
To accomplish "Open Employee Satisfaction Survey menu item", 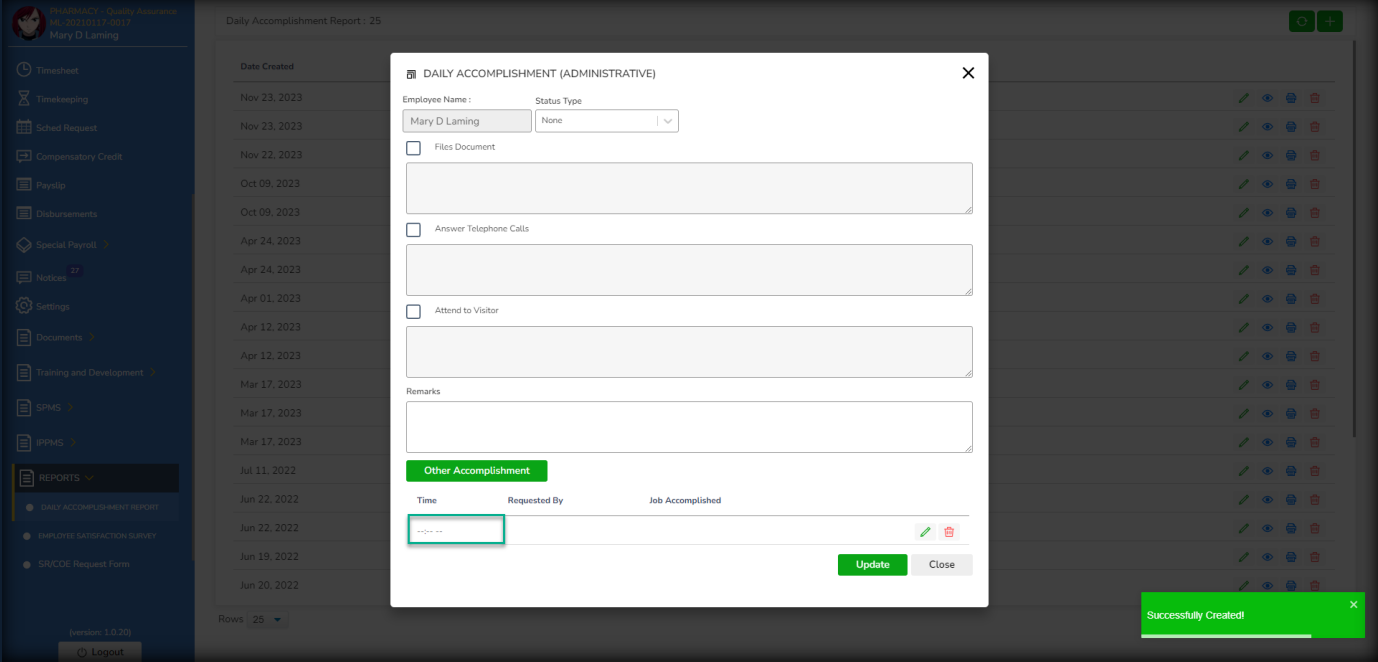I will tap(98, 536).
